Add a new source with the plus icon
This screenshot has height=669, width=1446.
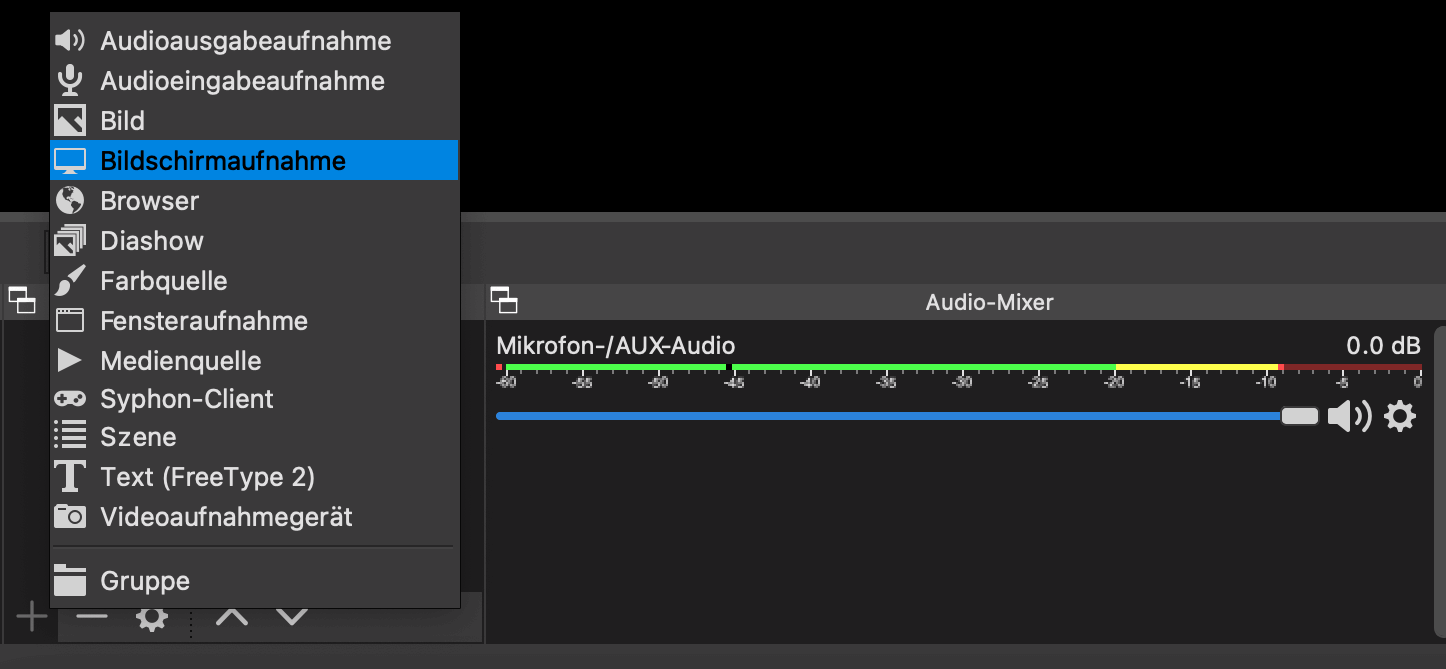pyautogui.click(x=30, y=617)
